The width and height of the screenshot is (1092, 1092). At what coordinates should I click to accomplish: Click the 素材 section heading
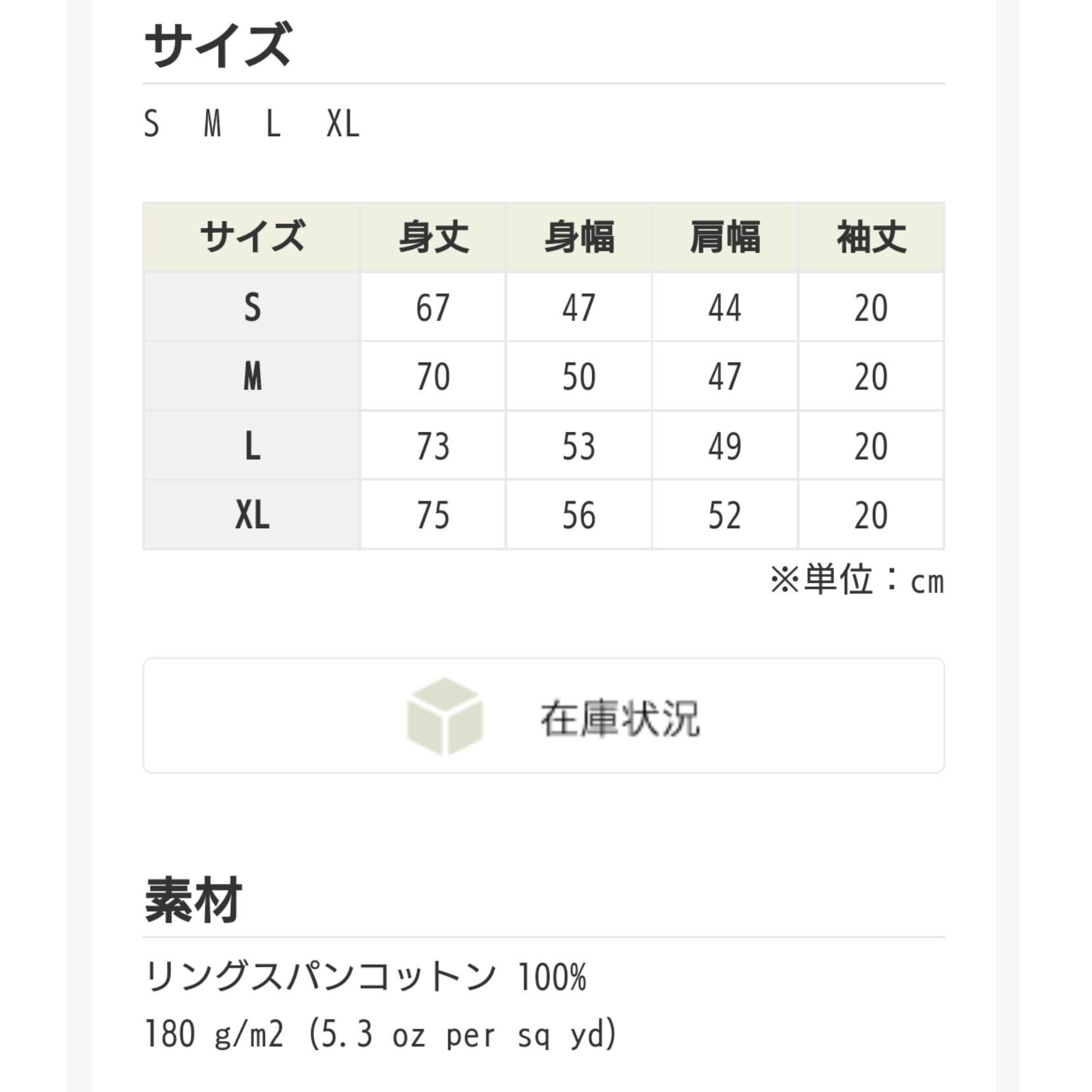(x=193, y=900)
